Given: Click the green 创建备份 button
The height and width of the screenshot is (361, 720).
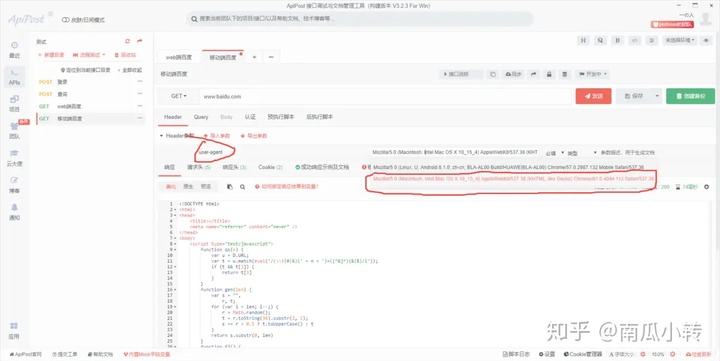Looking at the screenshot, I should 691,96.
